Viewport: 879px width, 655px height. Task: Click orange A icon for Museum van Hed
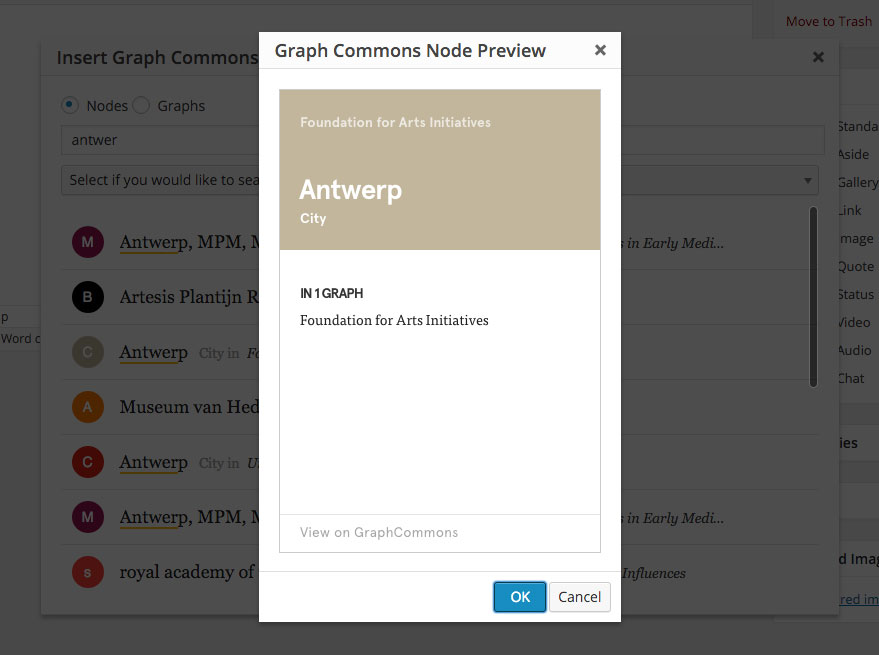click(87, 407)
